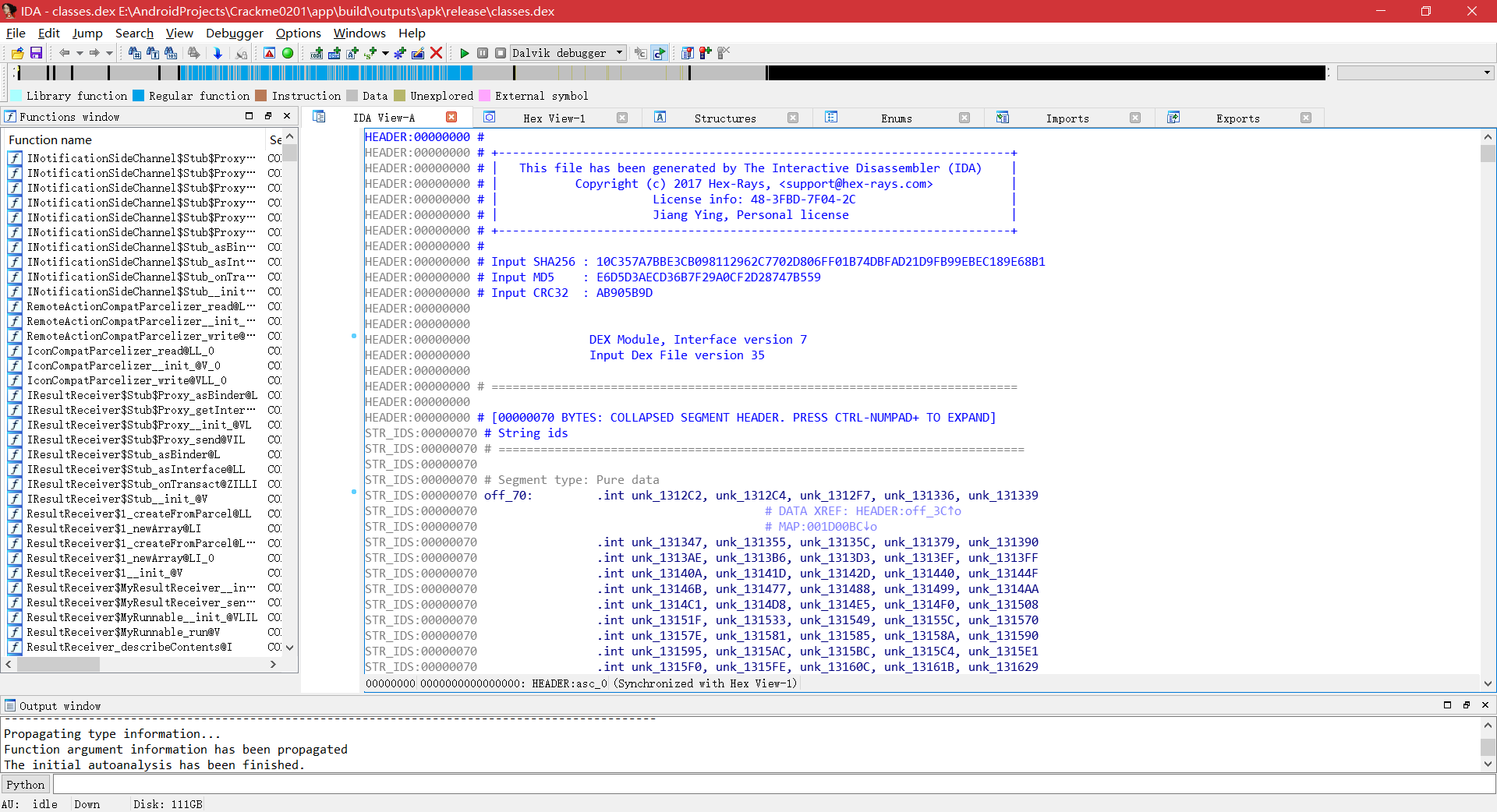Stop the debugger process
The height and width of the screenshot is (812, 1497).
pyautogui.click(x=501, y=53)
